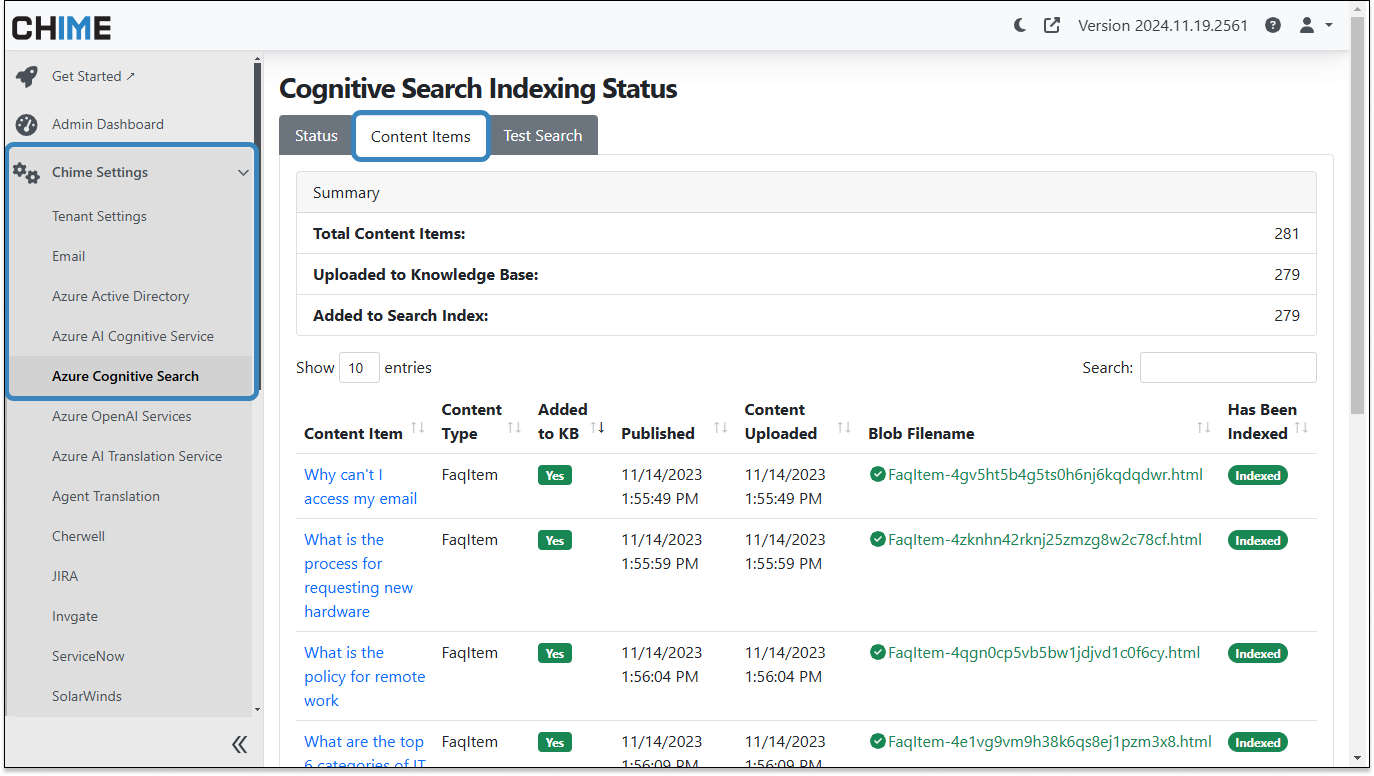The height and width of the screenshot is (776, 1374).
Task: Open 'What is the process for requesting new hardware'
Action: coord(359,576)
